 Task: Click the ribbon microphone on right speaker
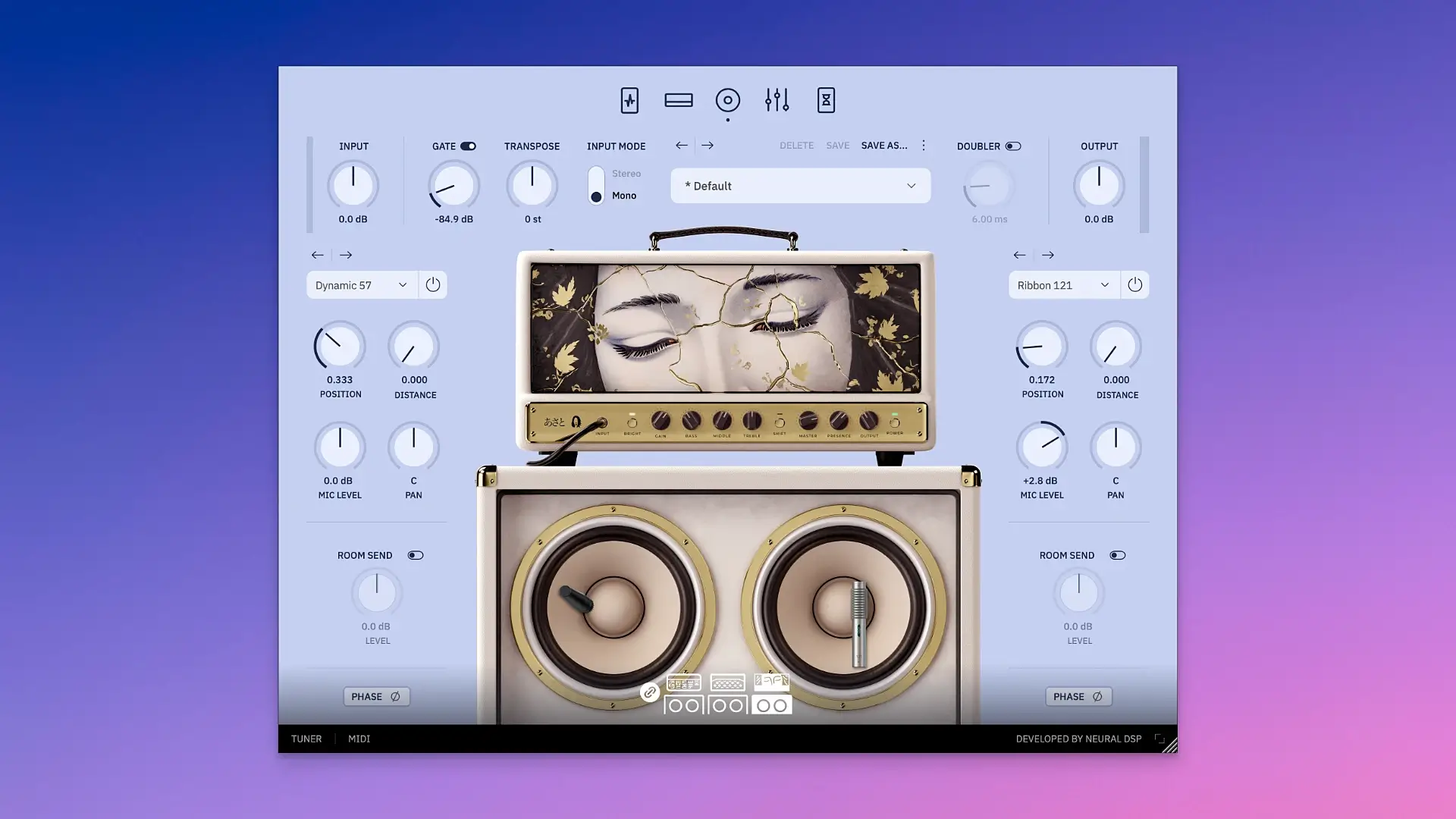[858, 623]
